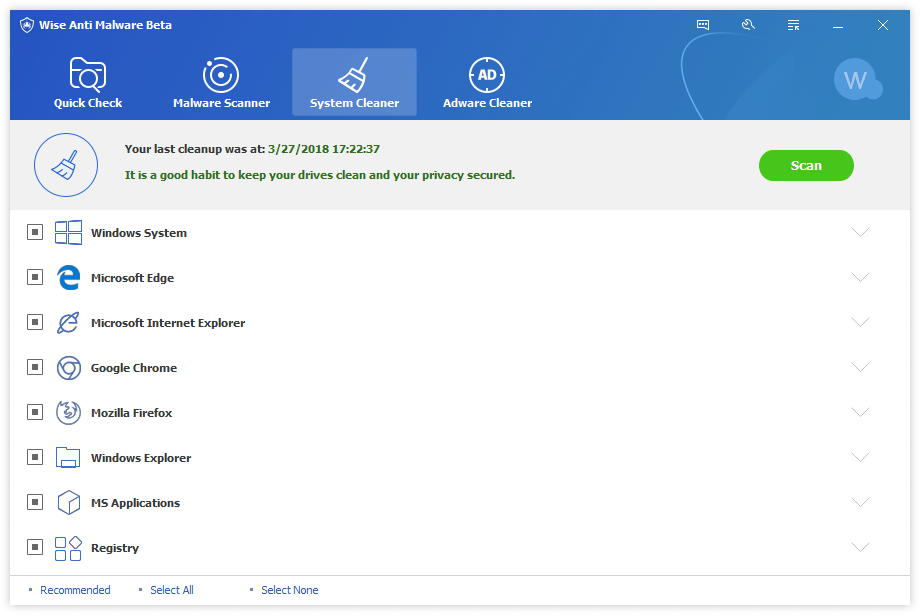The height and width of the screenshot is (615, 920).
Task: Click the Select None link
Action: (x=290, y=590)
